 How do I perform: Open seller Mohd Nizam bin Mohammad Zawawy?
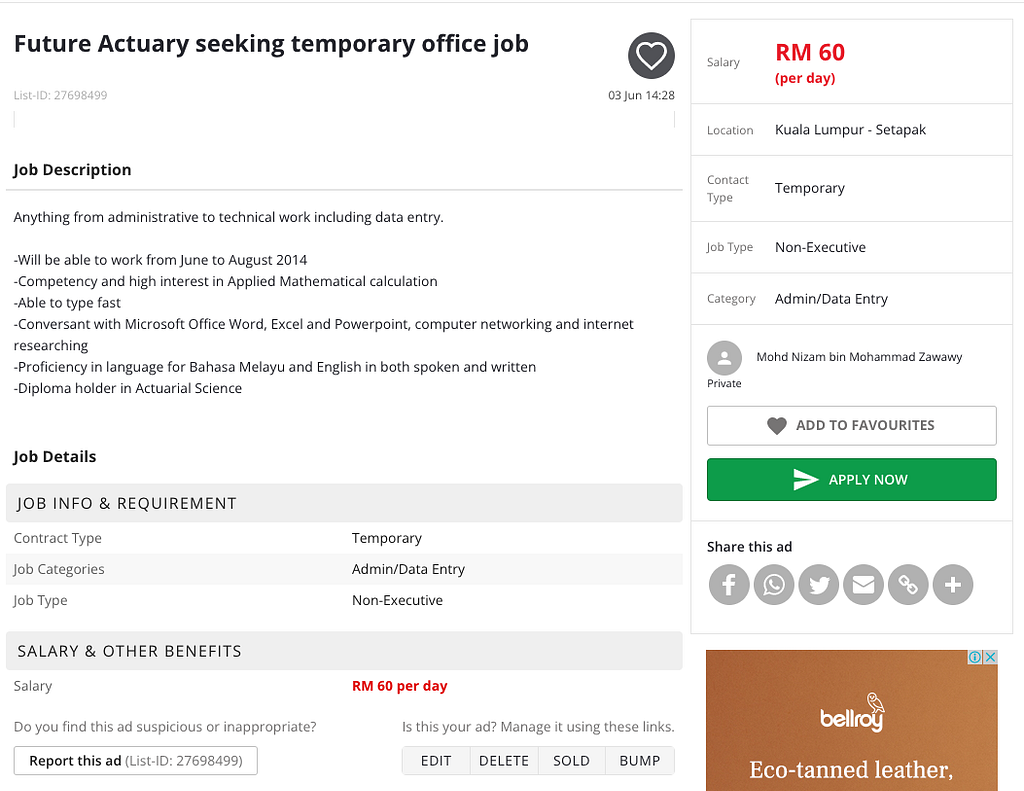coord(859,357)
